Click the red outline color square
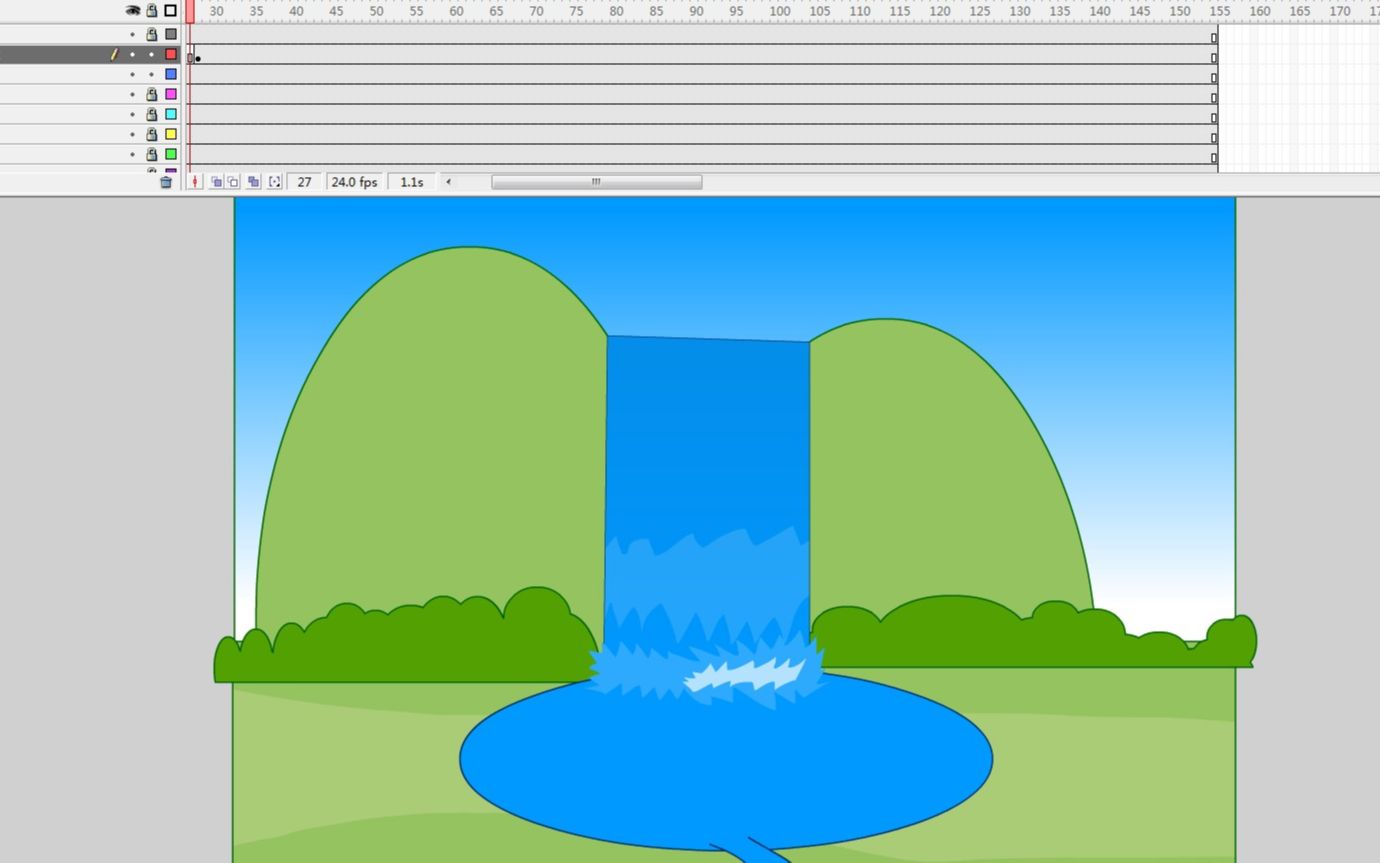Screen dimensions: 1380x863 coord(171,54)
